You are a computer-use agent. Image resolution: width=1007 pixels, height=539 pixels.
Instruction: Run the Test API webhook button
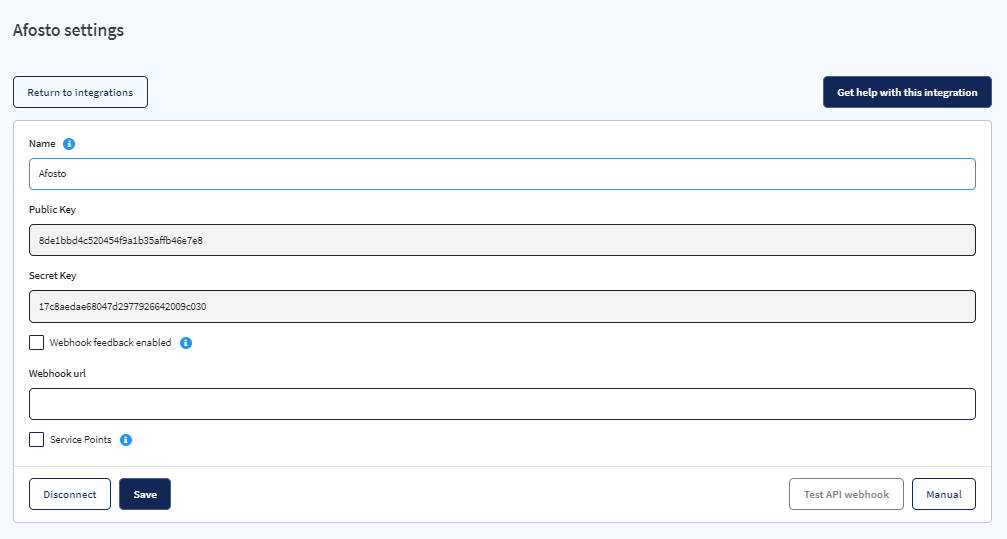846,494
